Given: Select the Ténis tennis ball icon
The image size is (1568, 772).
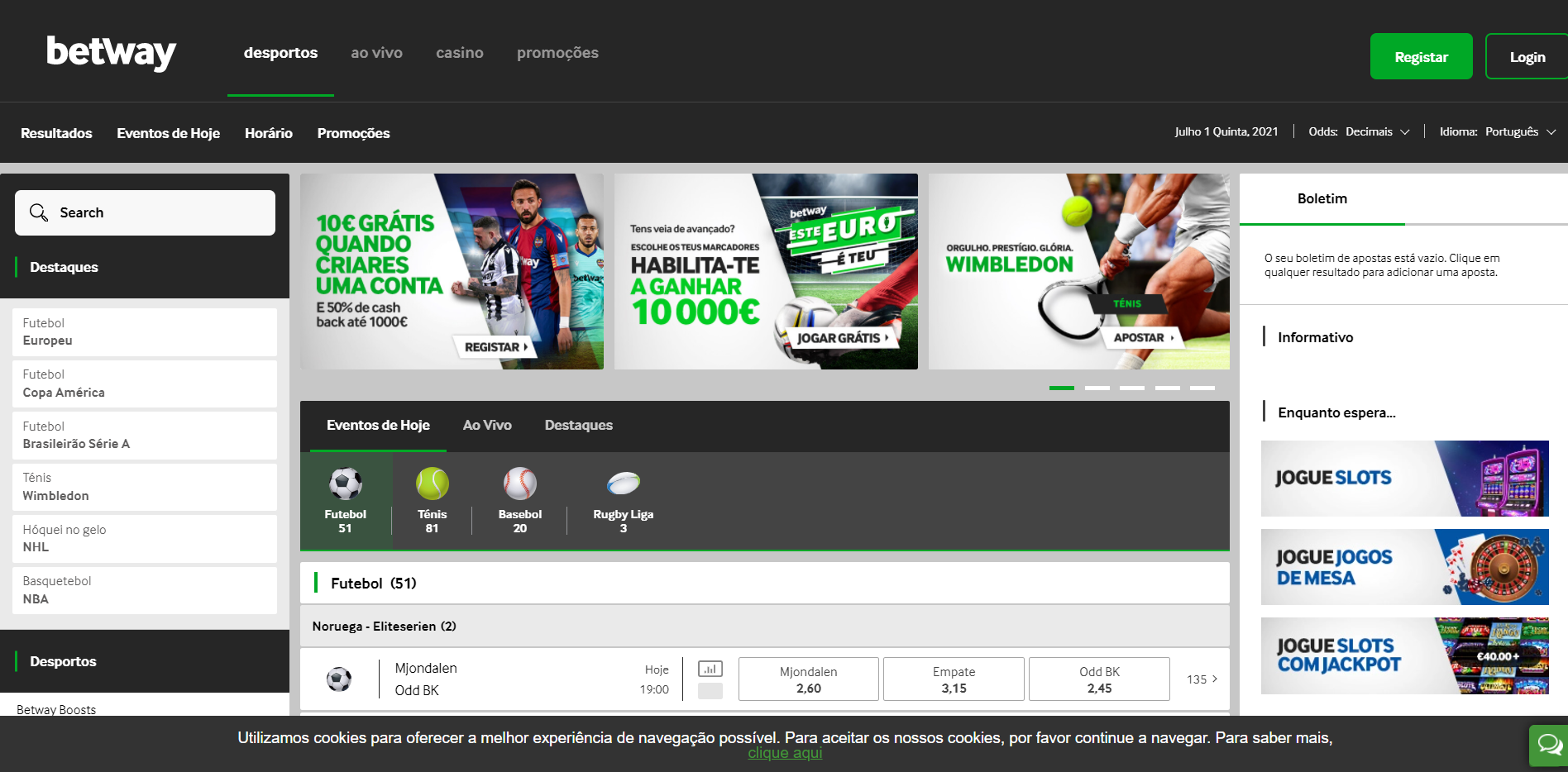Looking at the screenshot, I should pyautogui.click(x=432, y=484).
